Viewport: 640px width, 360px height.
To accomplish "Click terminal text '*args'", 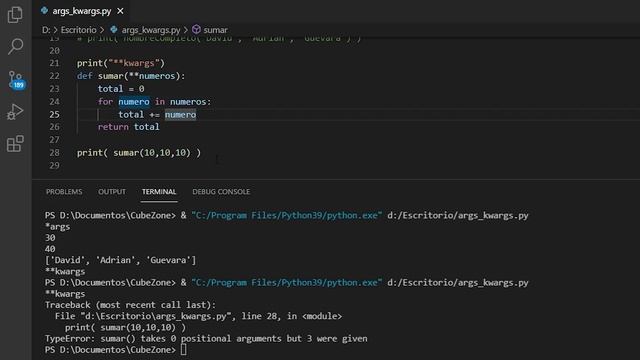I will tap(58, 227).
